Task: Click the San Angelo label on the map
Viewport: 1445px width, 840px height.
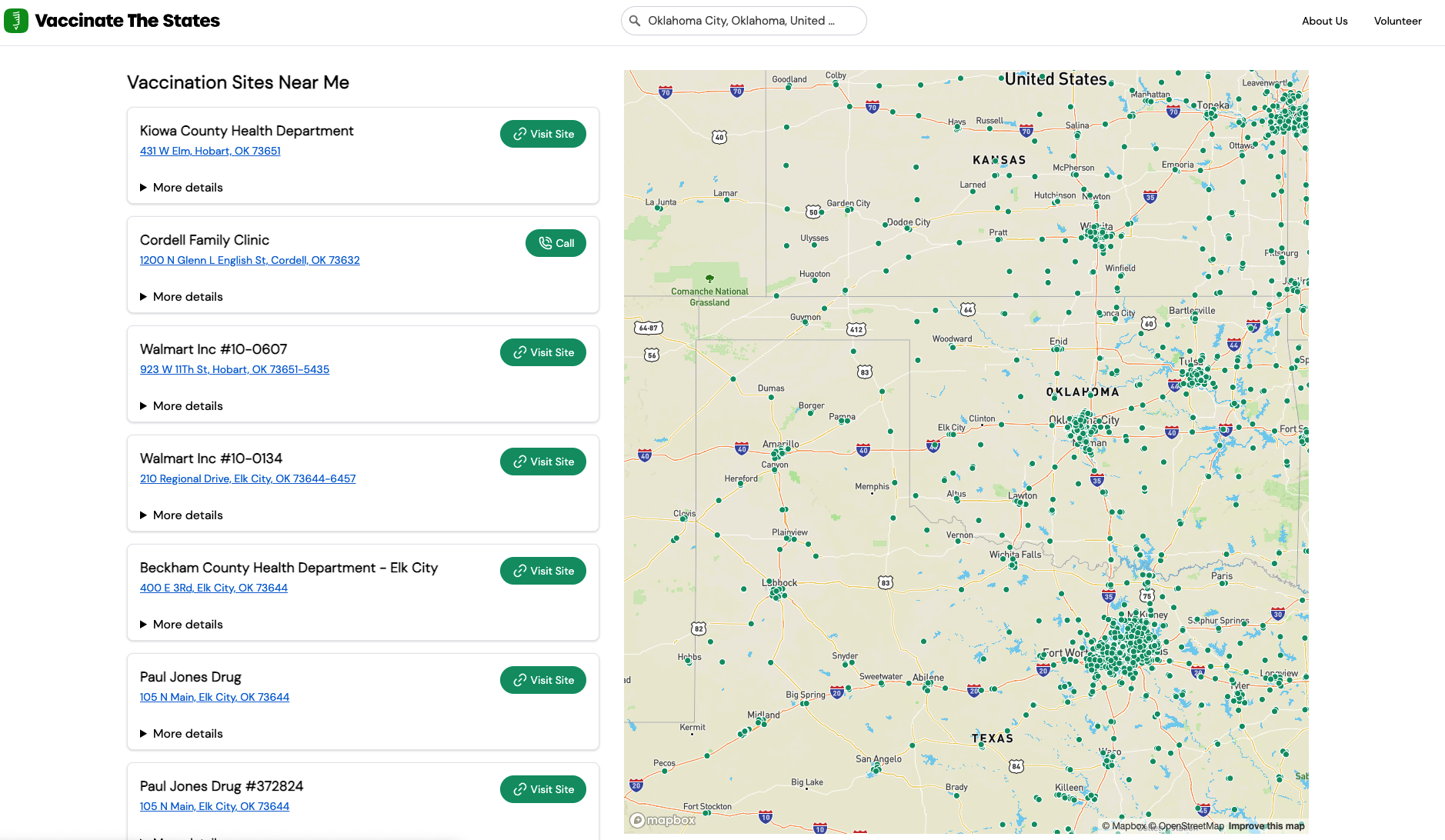Action: pyautogui.click(x=878, y=758)
